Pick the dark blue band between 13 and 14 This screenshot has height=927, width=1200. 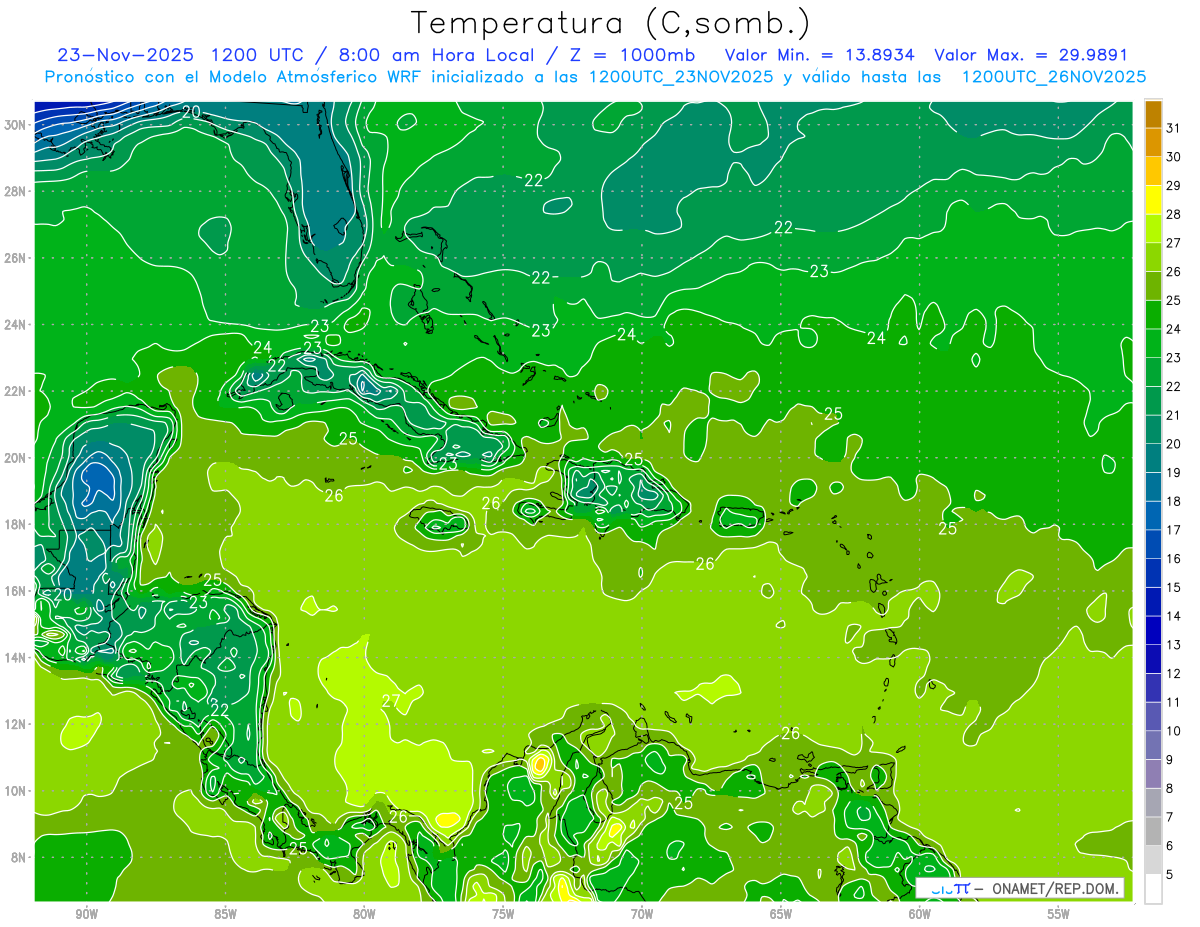pos(1153,631)
